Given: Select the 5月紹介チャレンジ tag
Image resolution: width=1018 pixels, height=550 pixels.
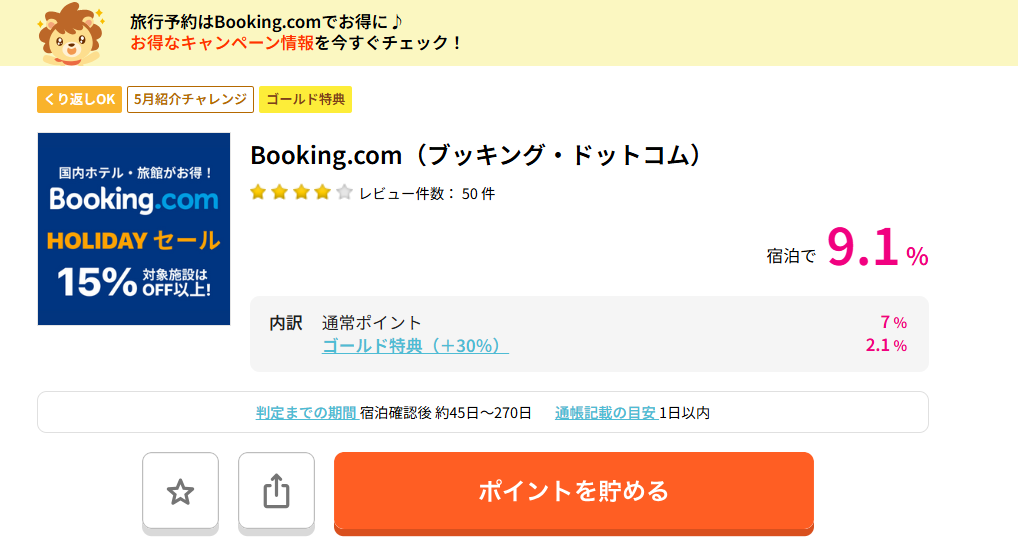Looking at the screenshot, I should 190,99.
